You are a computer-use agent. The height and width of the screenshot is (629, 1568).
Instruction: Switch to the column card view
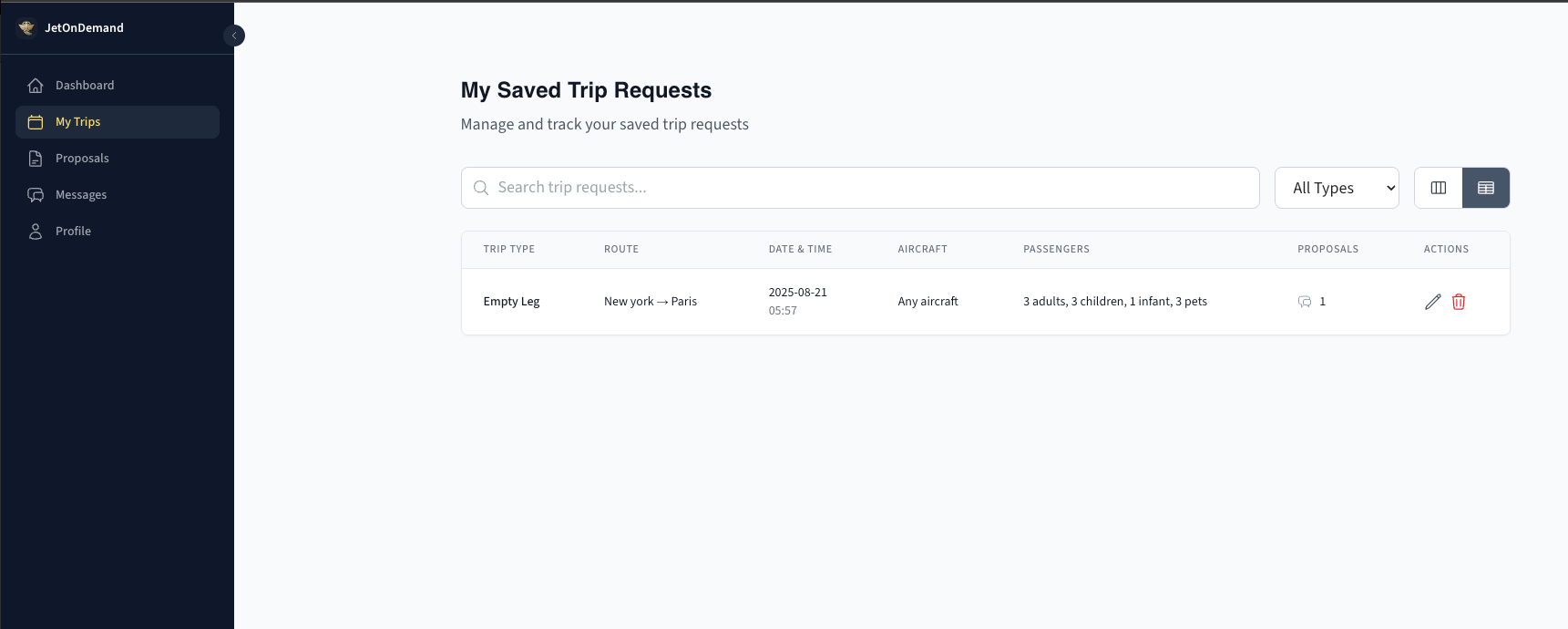pos(1439,188)
